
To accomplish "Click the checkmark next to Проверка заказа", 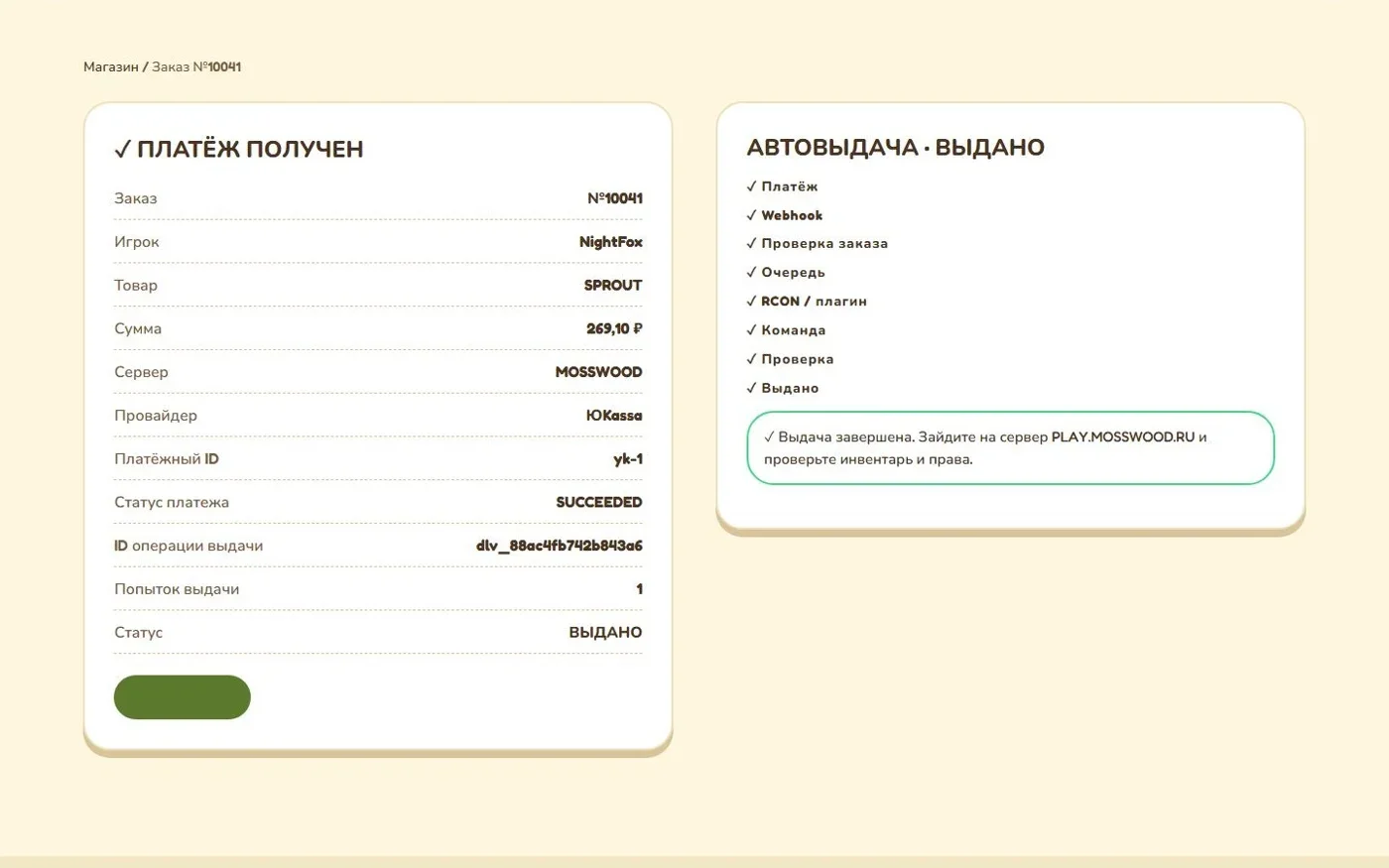I will 751,244.
